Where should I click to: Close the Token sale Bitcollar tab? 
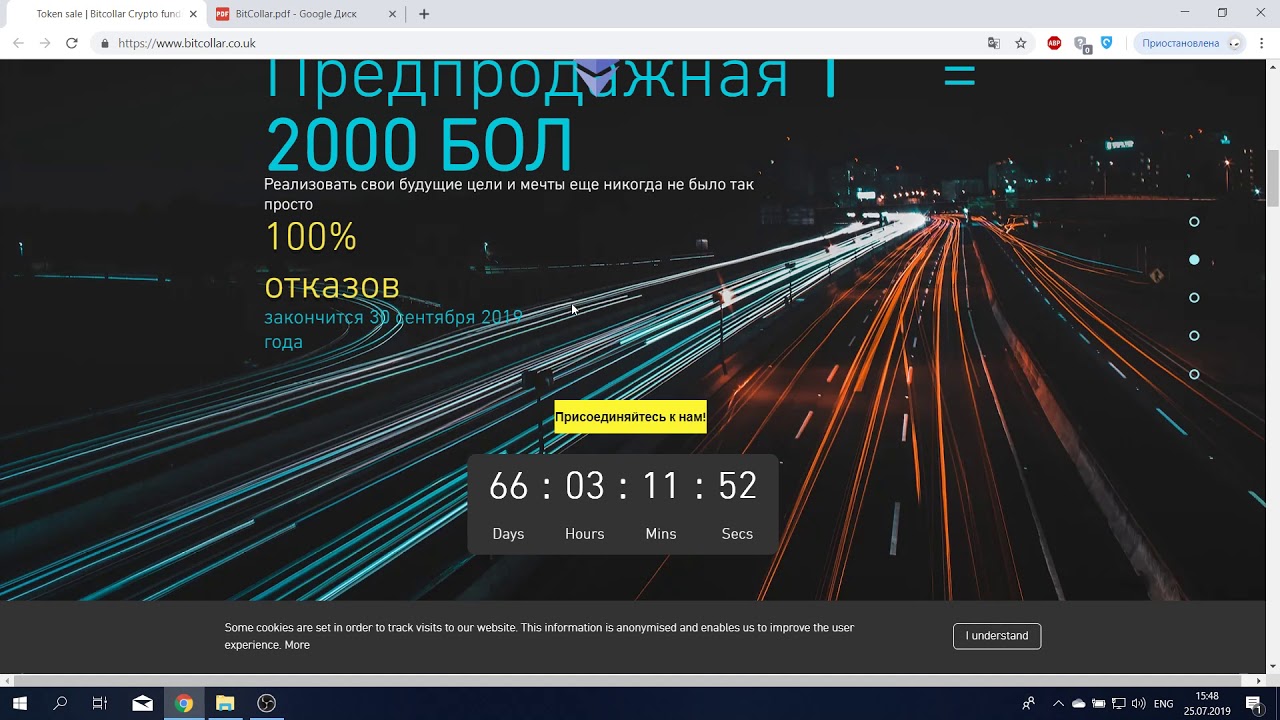[x=193, y=14]
